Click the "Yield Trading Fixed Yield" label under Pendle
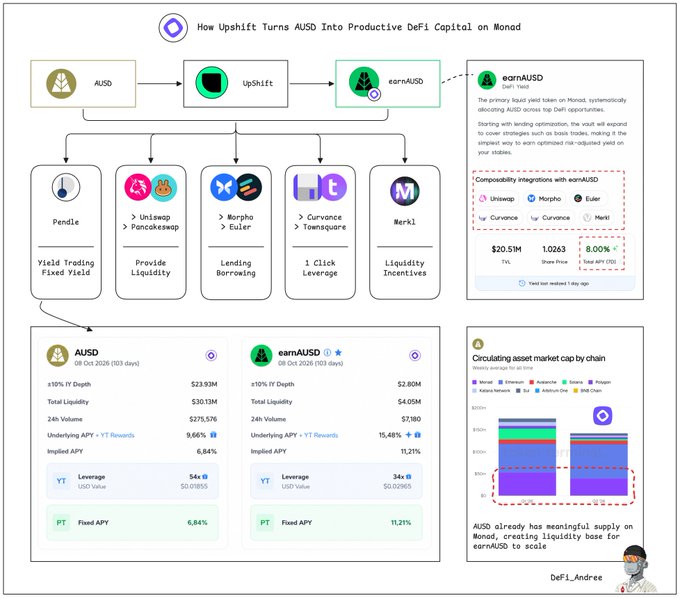 pyautogui.click(x=66, y=268)
